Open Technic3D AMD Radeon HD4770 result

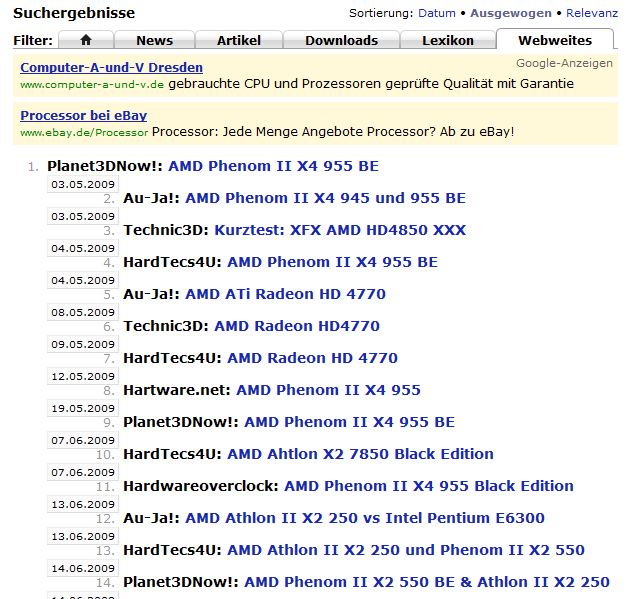point(297,326)
